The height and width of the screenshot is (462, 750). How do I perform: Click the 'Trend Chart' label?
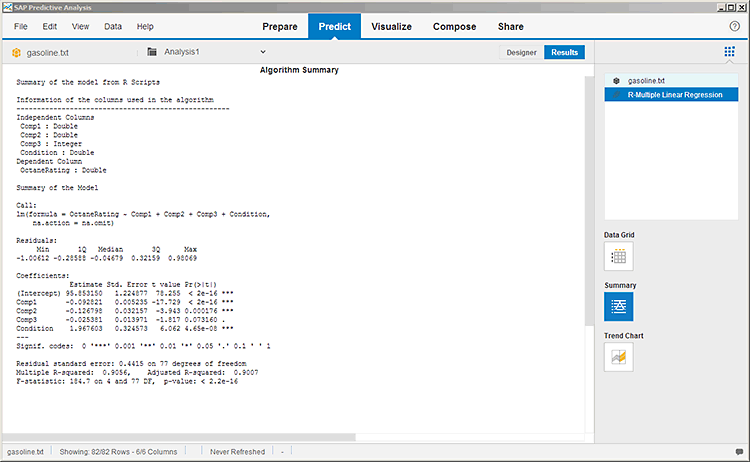(623, 336)
